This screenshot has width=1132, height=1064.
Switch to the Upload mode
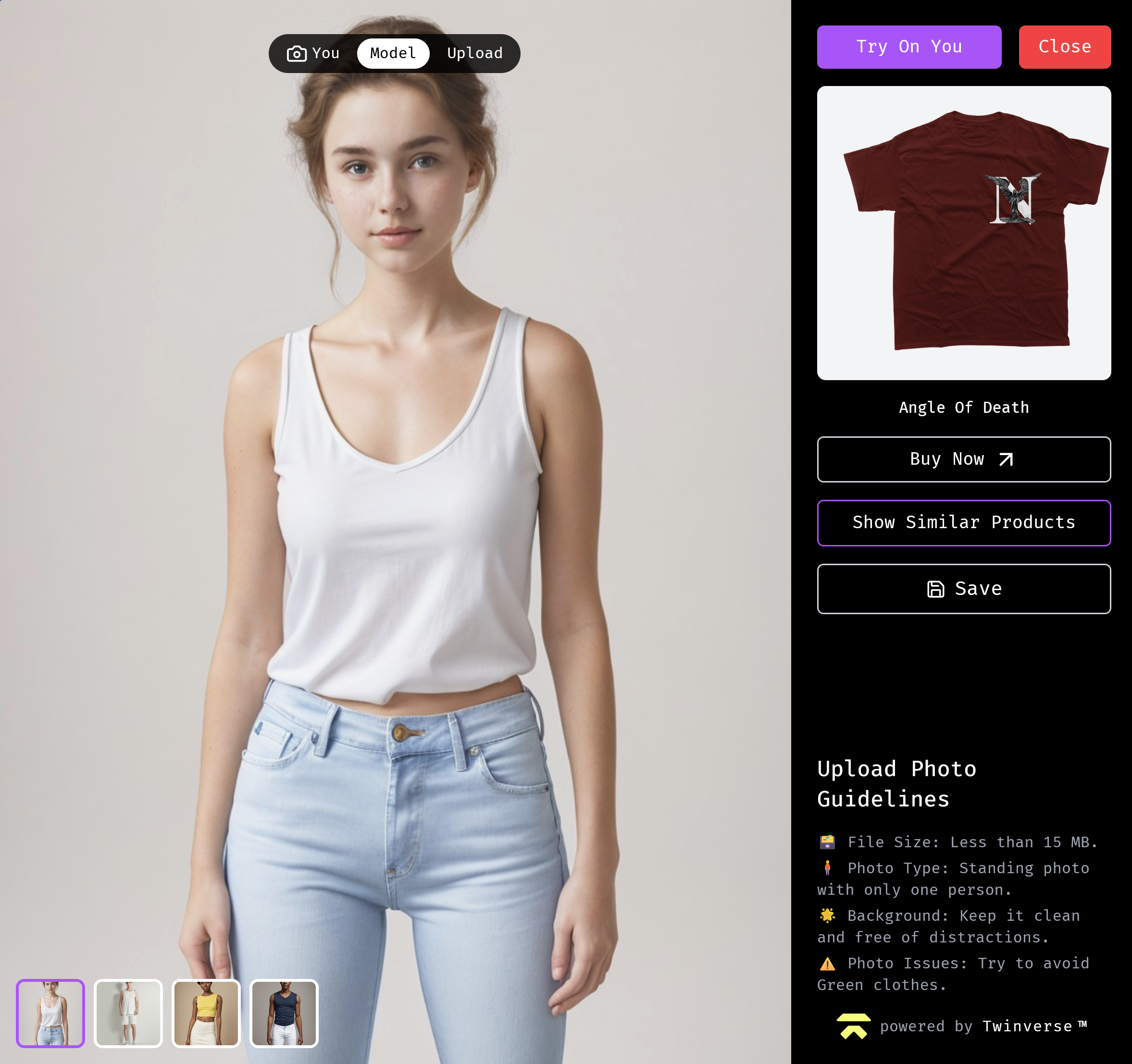pyautogui.click(x=474, y=53)
